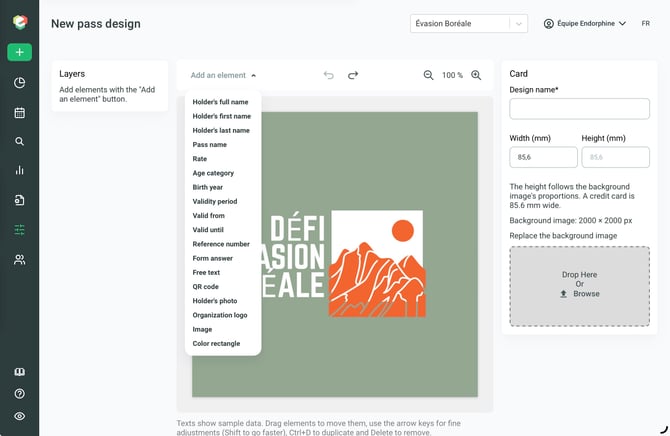Click the user account avatar icon

549,24
